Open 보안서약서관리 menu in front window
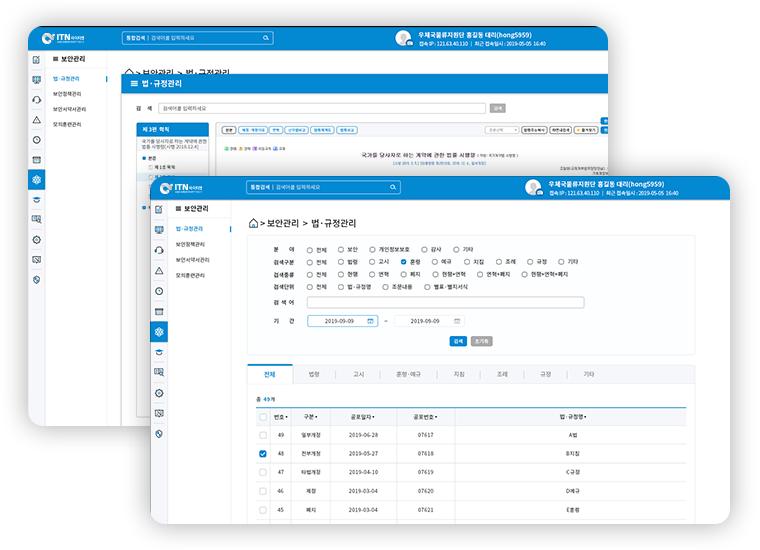The width and height of the screenshot is (760, 550). [x=192, y=260]
